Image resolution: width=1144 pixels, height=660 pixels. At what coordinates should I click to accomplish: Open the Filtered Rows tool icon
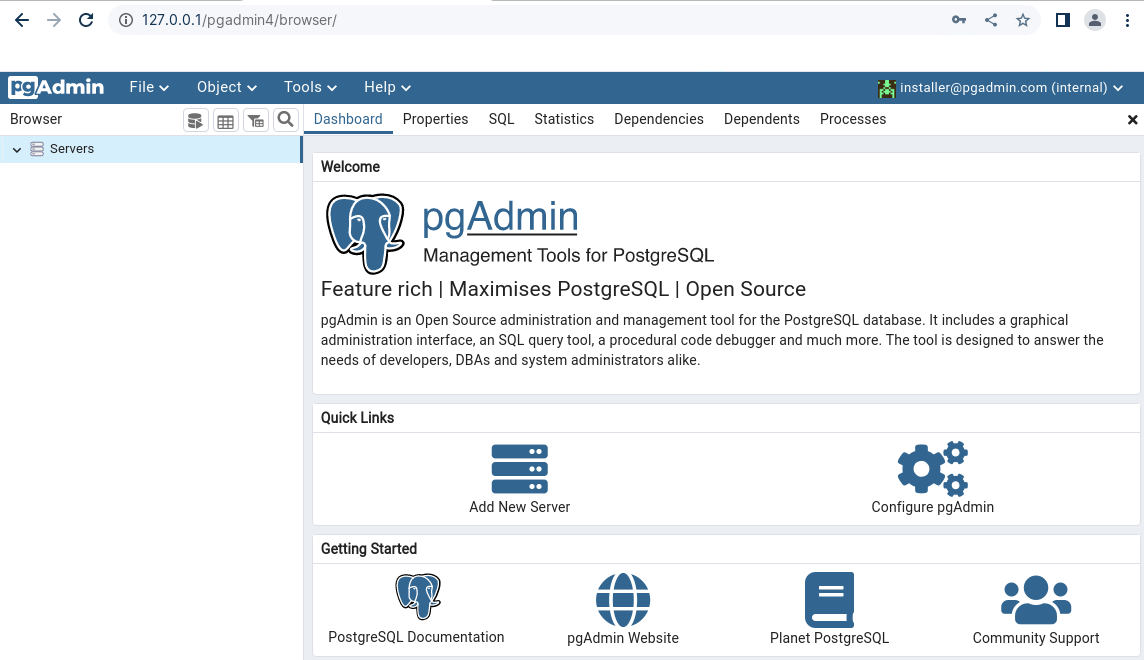click(x=256, y=120)
